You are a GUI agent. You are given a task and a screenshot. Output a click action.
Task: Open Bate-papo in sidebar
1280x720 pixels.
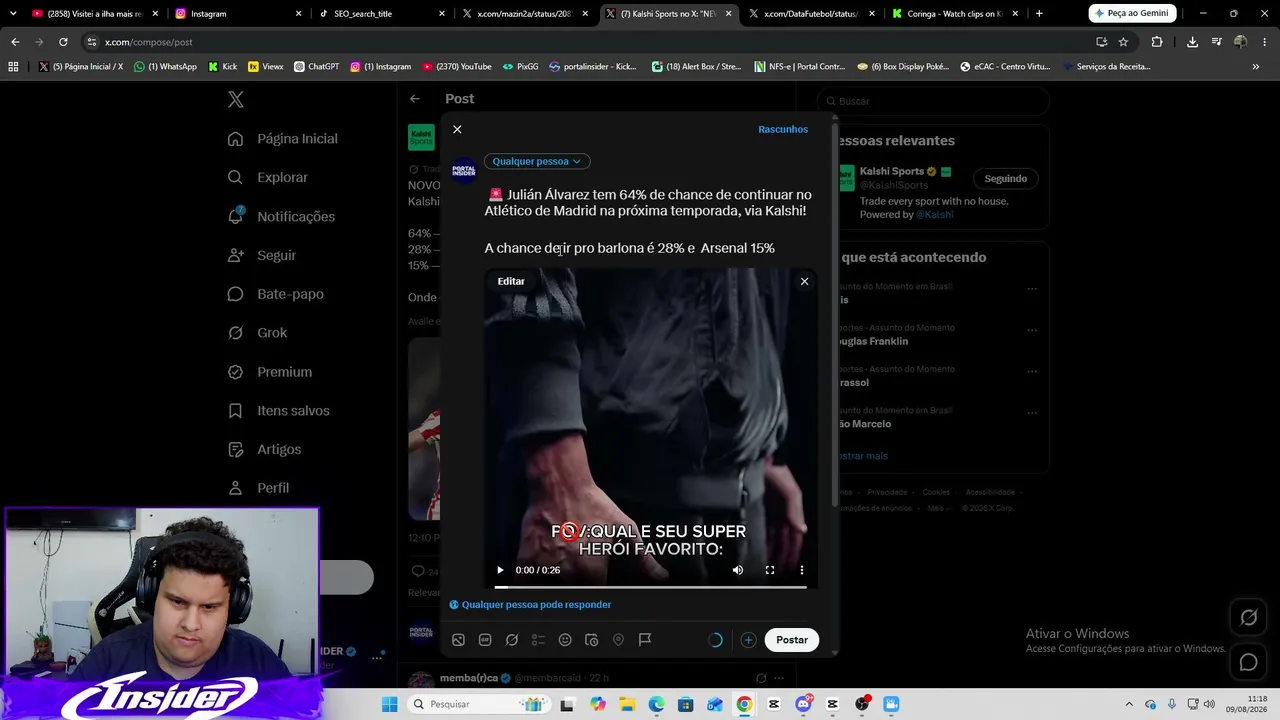275,294
